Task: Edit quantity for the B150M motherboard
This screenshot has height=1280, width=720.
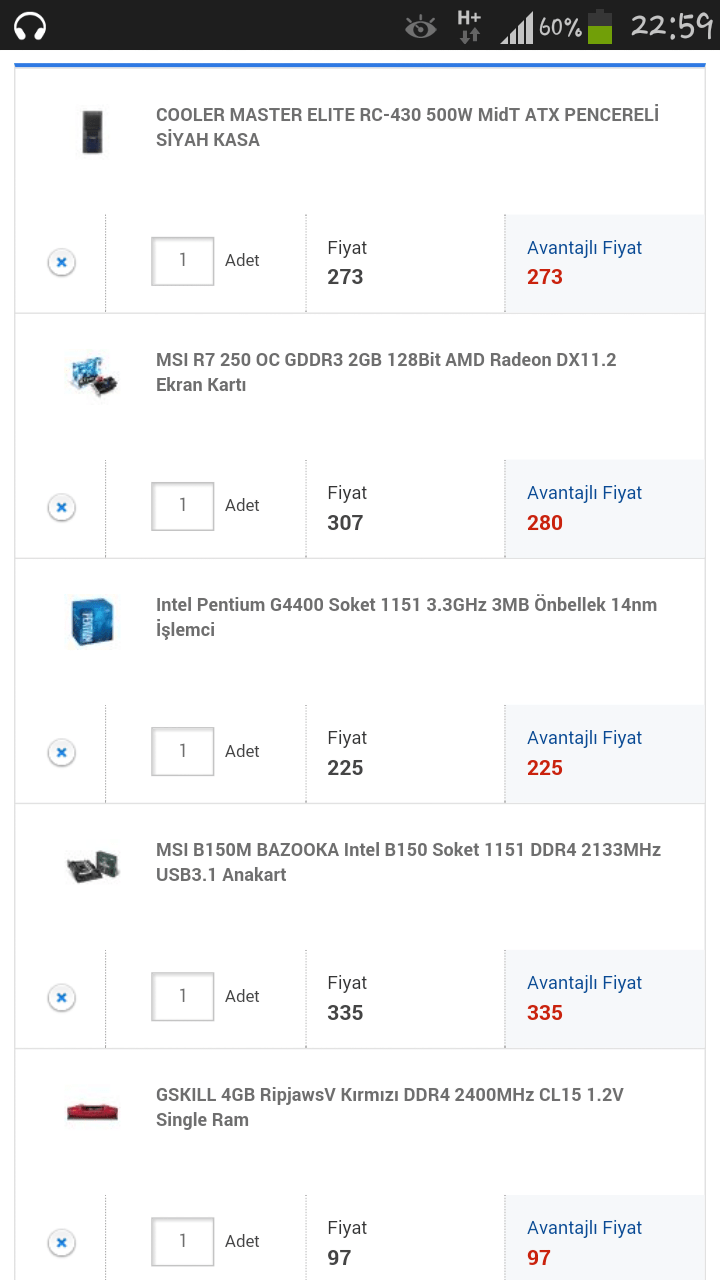Action: 182,996
